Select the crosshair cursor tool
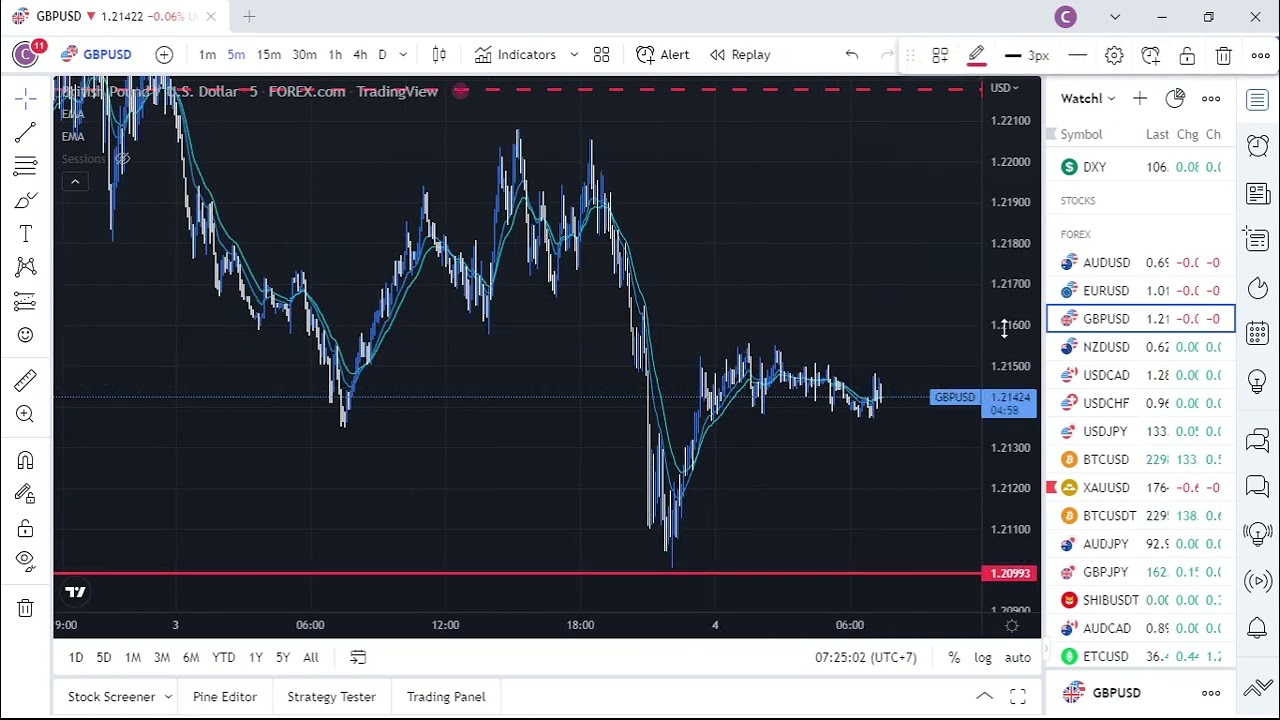This screenshot has height=720, width=1280. click(26, 97)
